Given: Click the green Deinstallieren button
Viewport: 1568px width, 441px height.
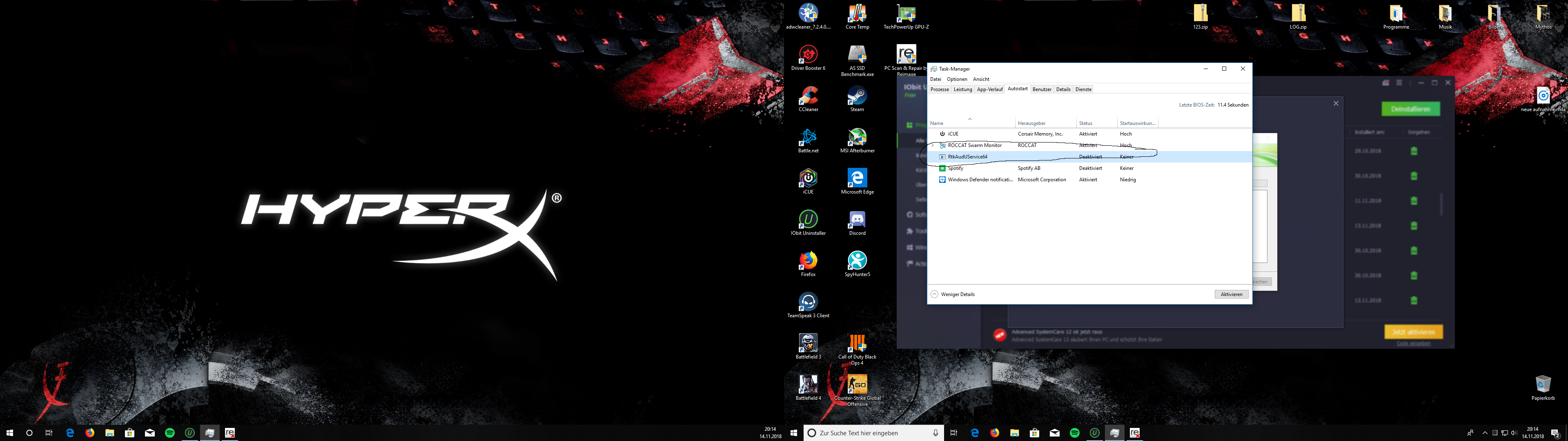Looking at the screenshot, I should pos(1410,109).
